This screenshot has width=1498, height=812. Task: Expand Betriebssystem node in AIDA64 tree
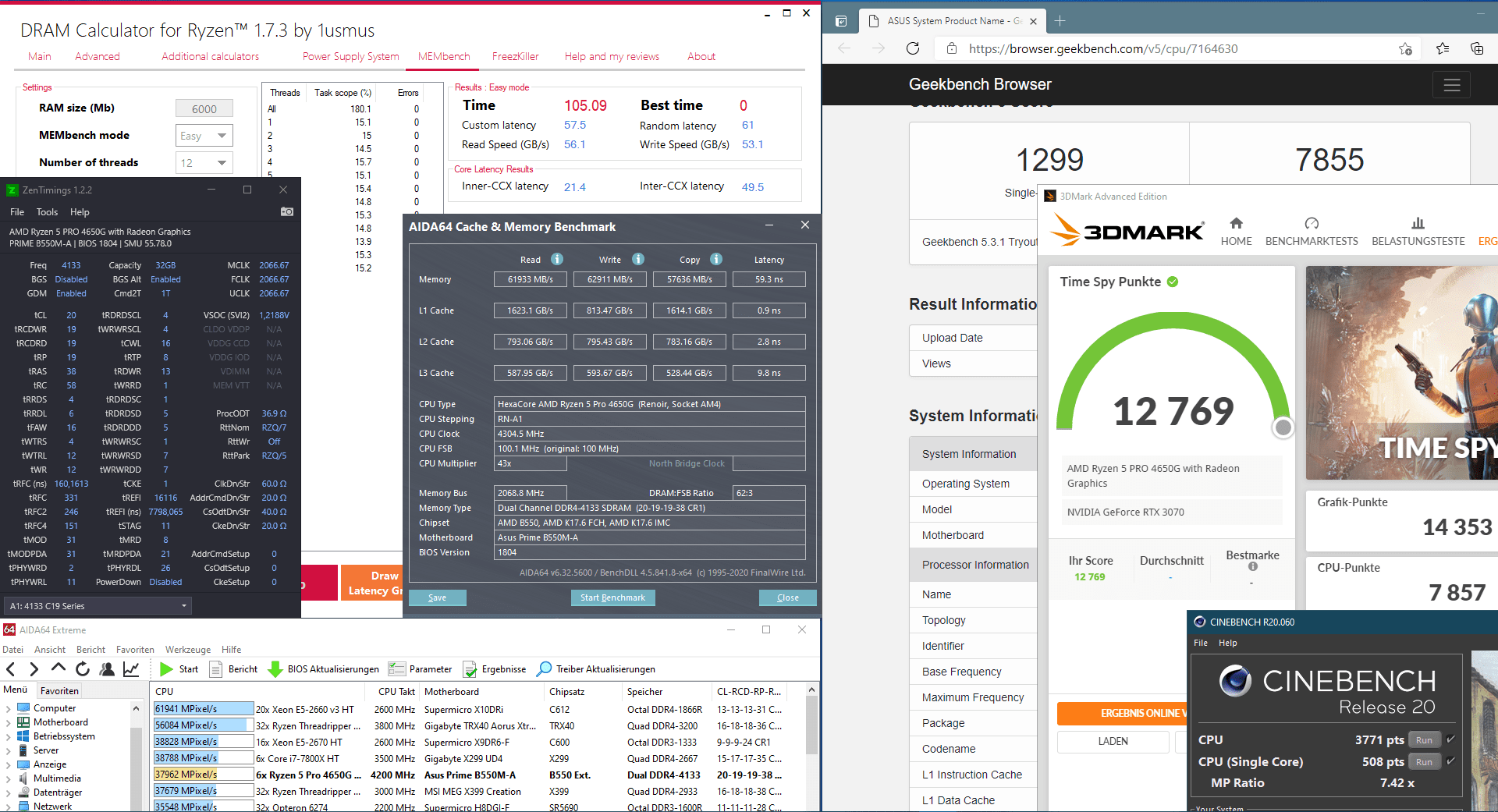[8, 736]
